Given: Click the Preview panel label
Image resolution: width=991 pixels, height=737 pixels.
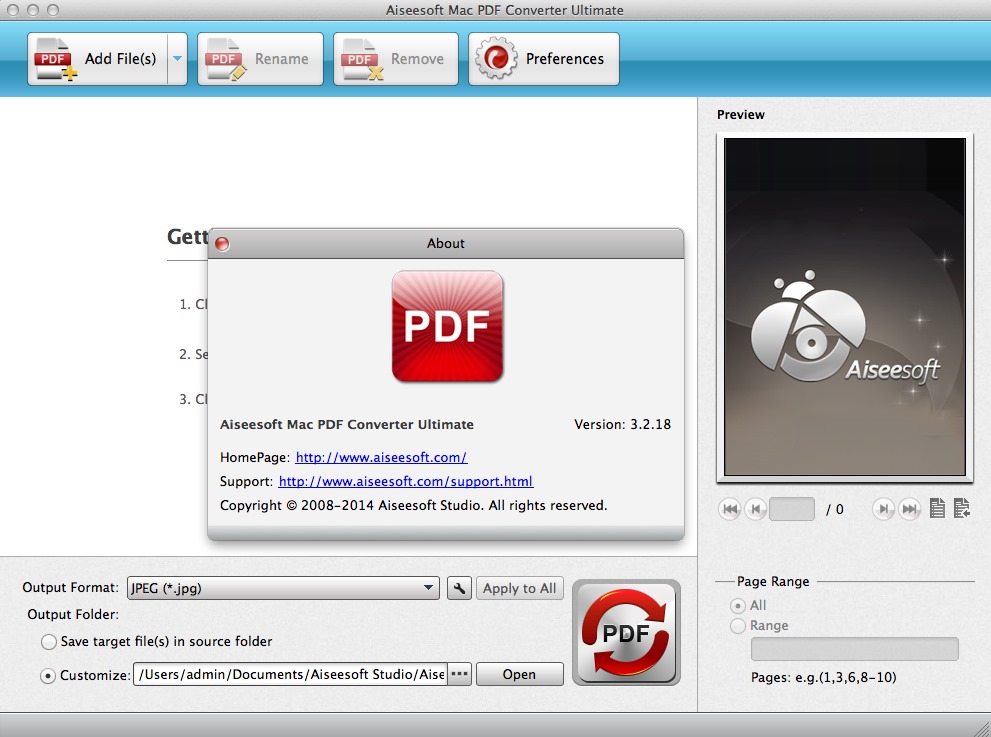Looking at the screenshot, I should (x=741, y=114).
